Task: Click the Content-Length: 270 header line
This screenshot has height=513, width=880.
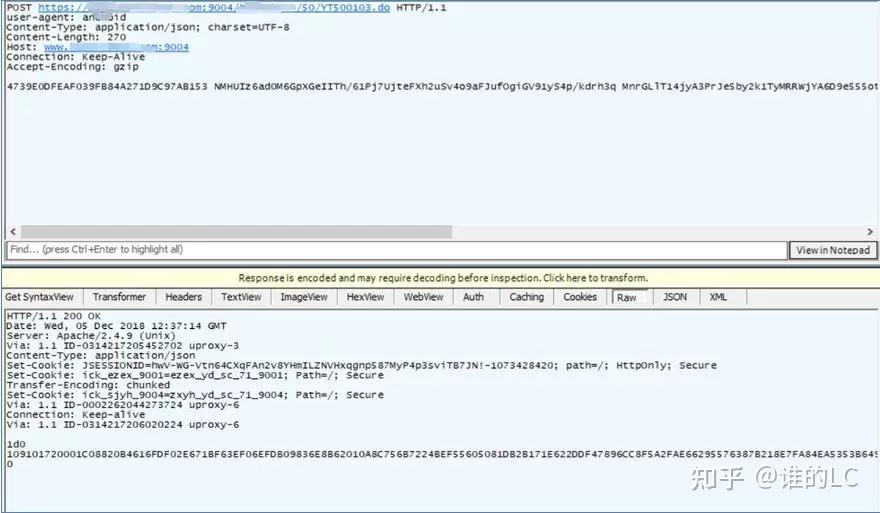Action: click(x=66, y=37)
